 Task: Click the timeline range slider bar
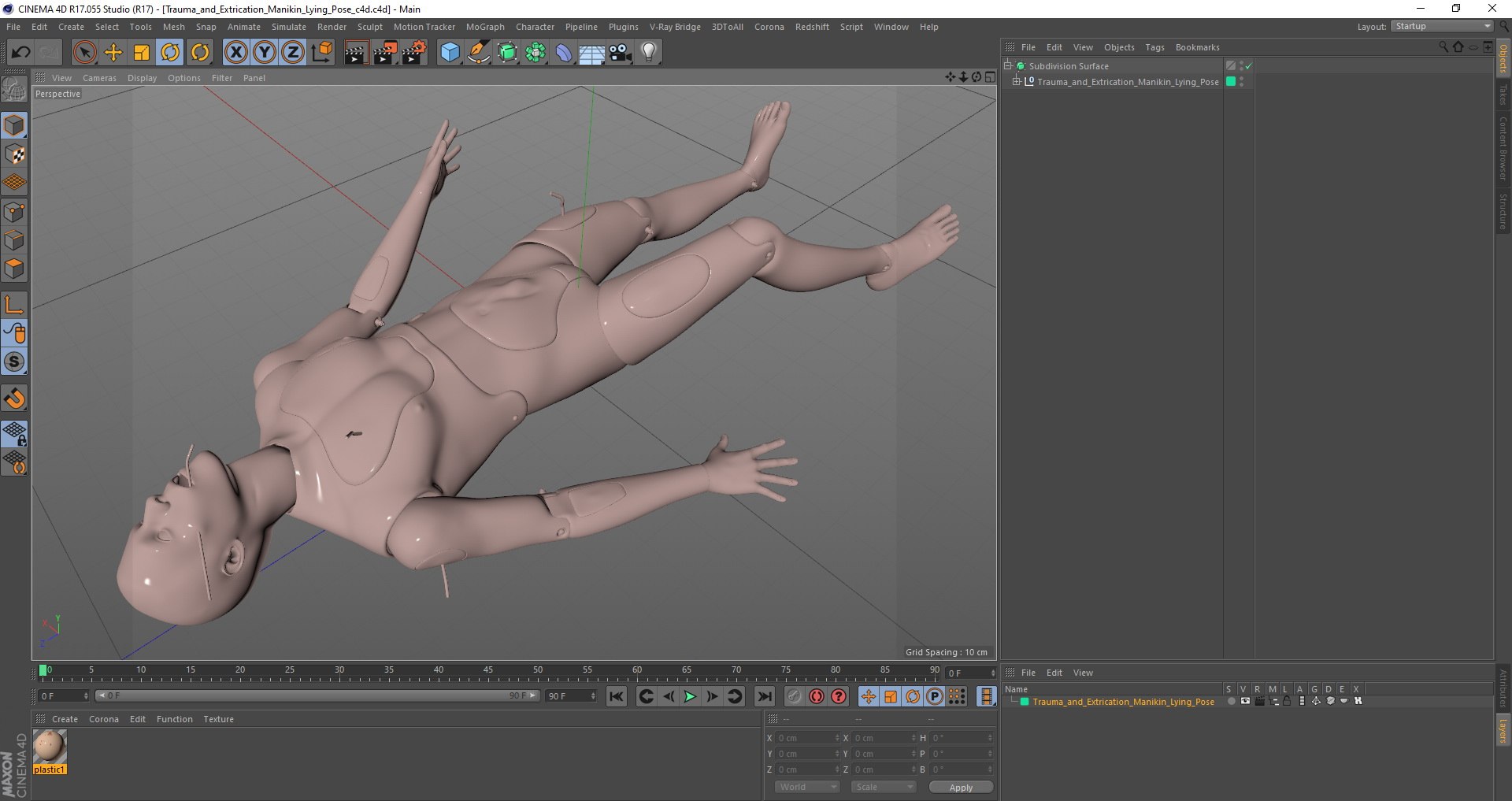click(x=317, y=696)
